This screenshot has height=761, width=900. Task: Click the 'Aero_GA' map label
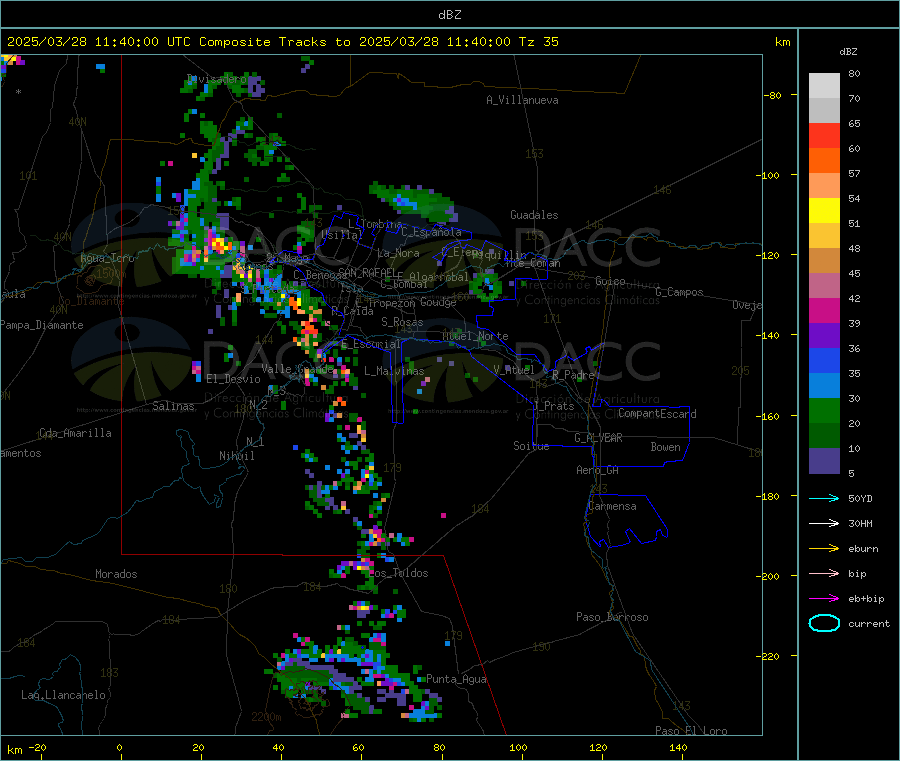[597, 470]
